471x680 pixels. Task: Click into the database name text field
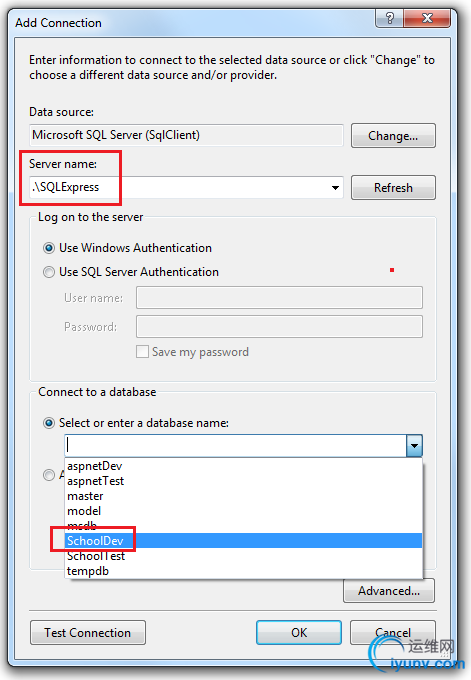[236, 446]
